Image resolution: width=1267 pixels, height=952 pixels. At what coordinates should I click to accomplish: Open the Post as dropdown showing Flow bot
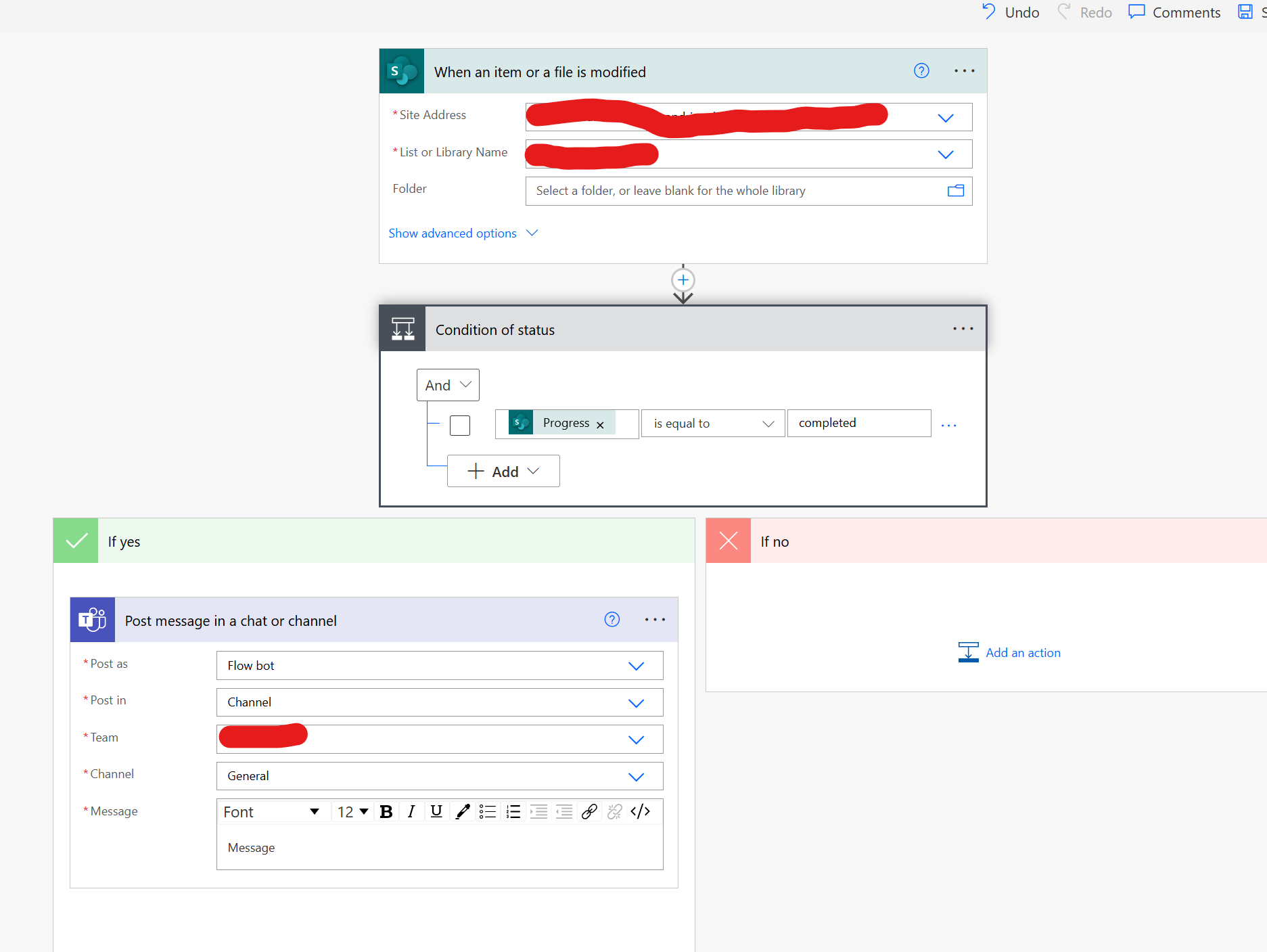[x=636, y=666]
